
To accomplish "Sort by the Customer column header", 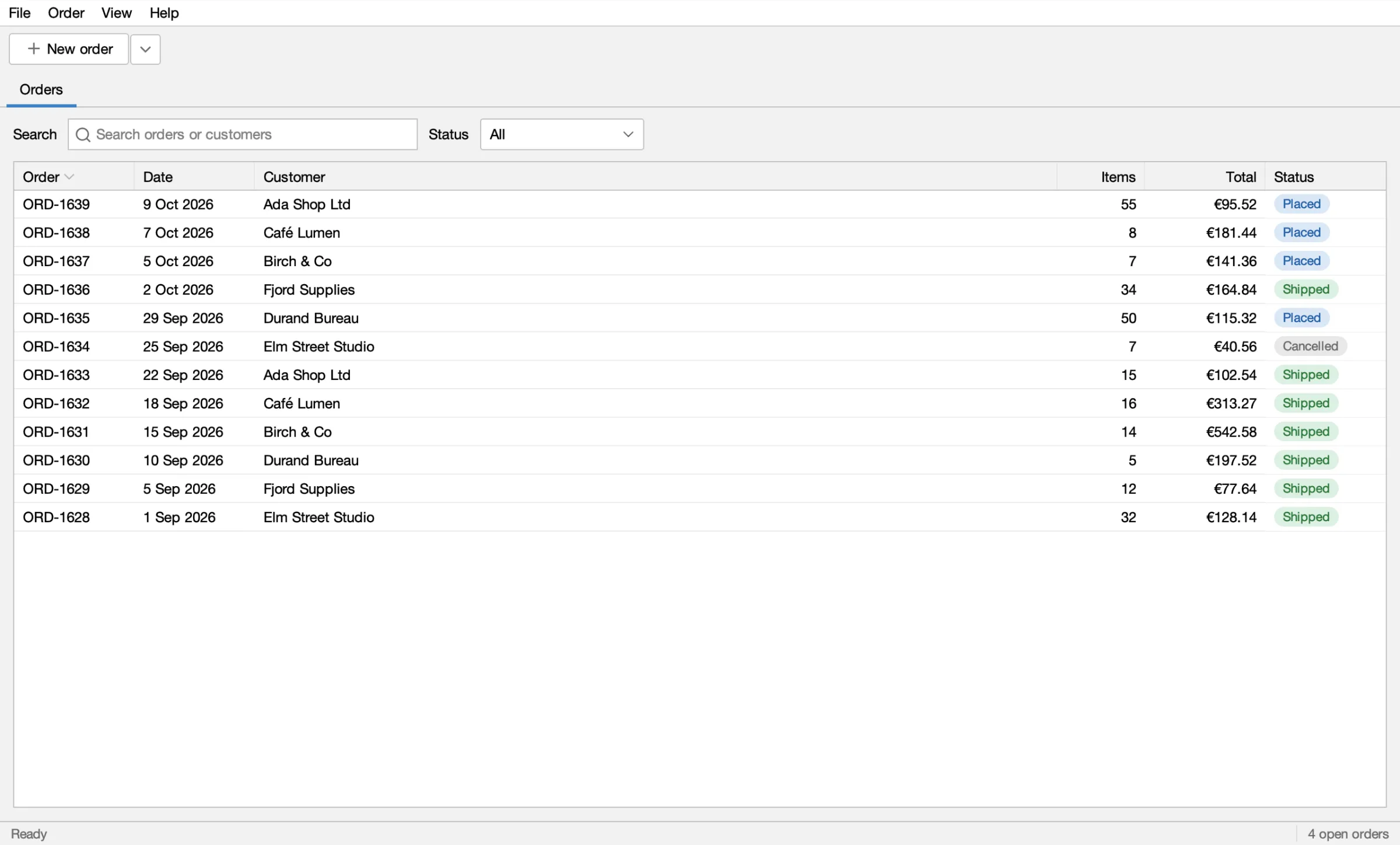I will 656,177.
